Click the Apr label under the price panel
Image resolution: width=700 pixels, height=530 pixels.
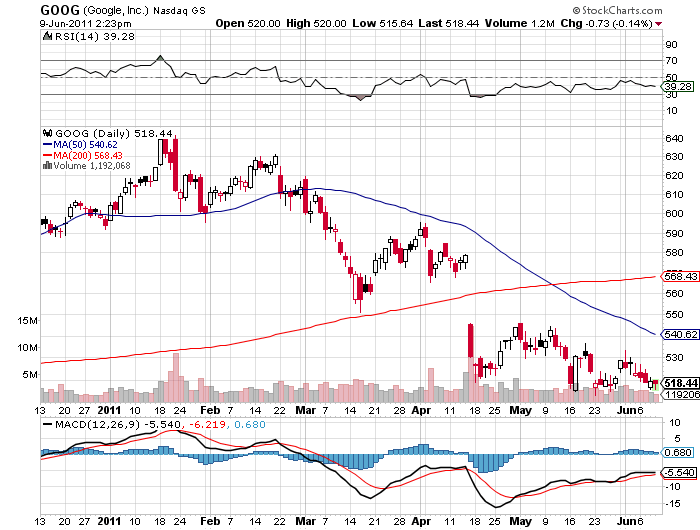pos(421,410)
